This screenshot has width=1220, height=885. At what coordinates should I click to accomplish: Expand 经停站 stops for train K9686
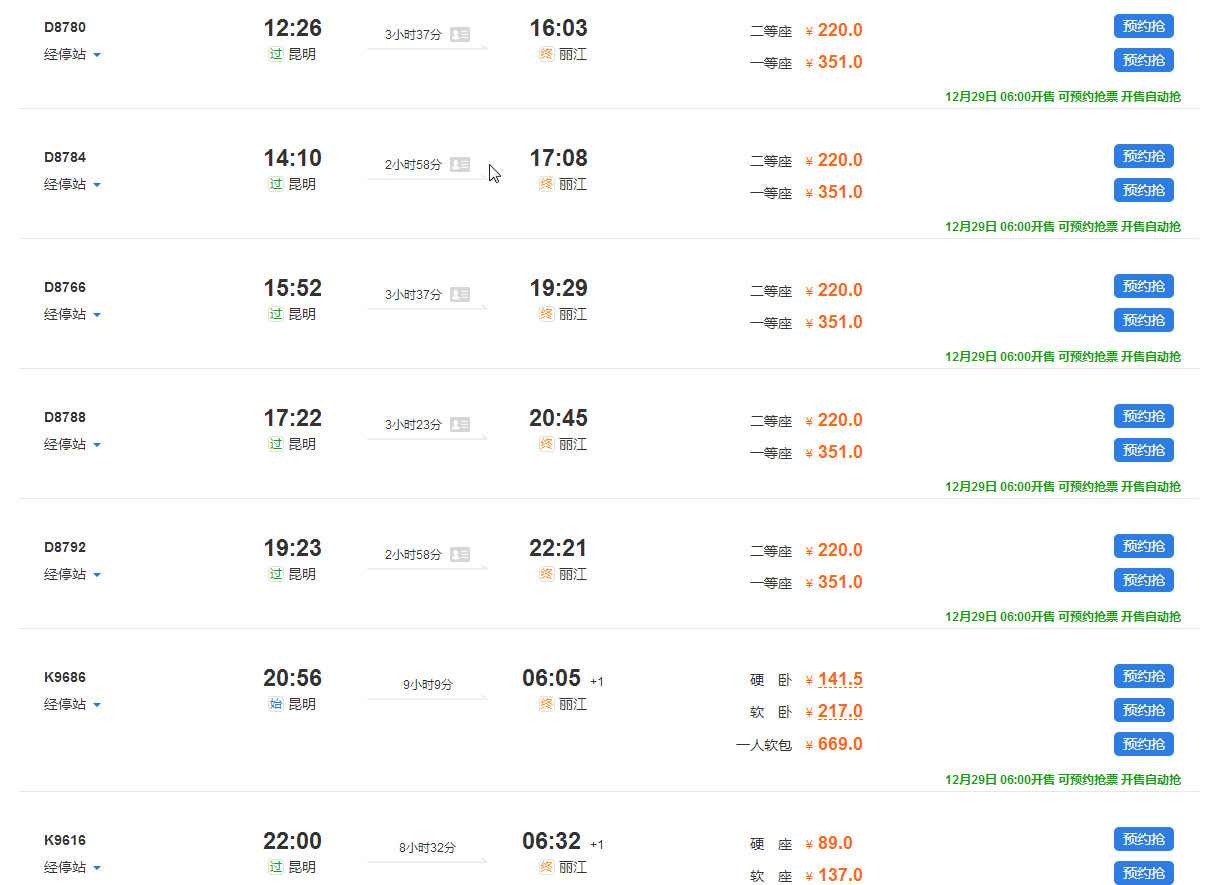click(72, 705)
